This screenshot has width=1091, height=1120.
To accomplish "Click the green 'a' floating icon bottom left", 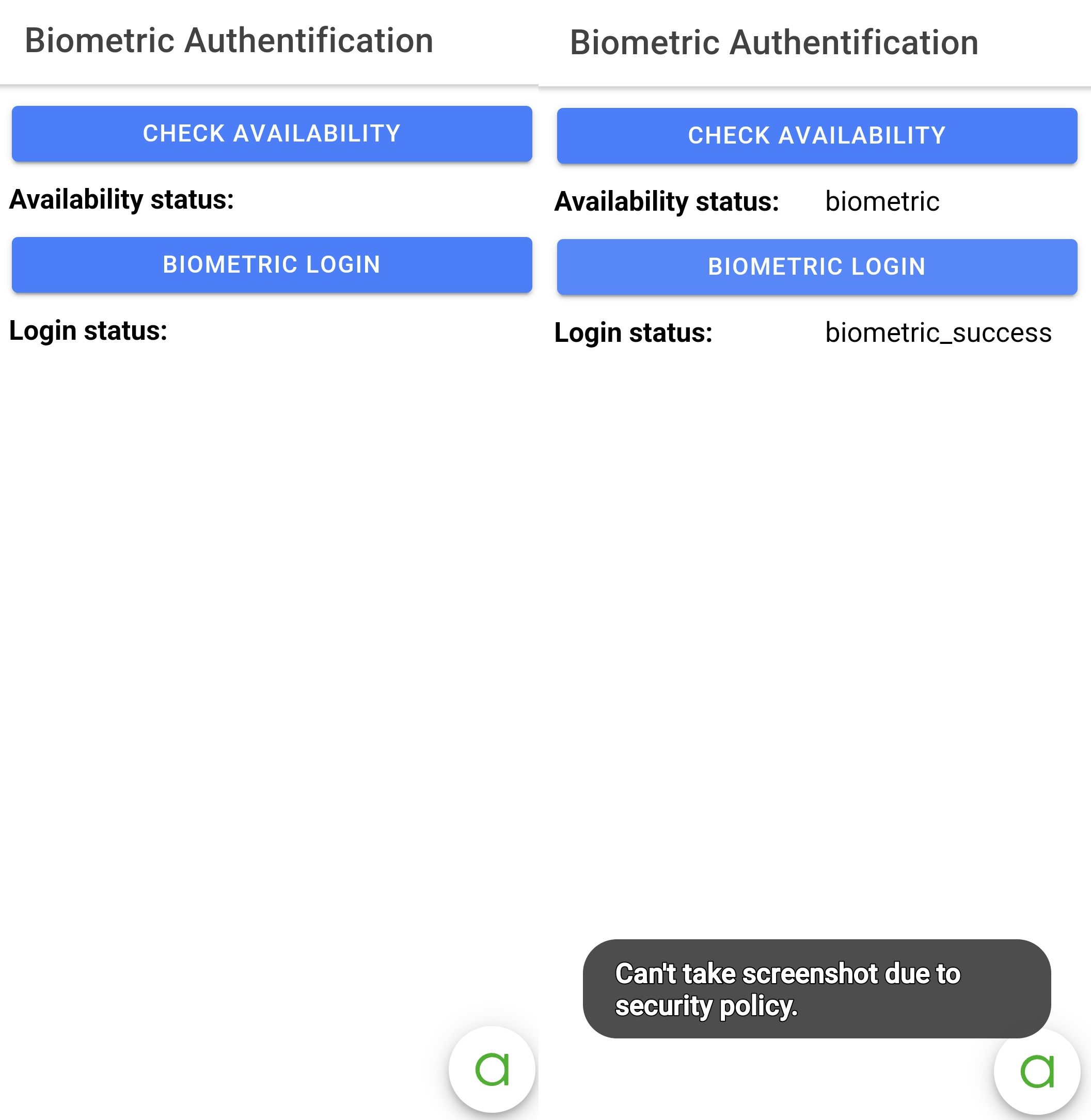I will 492,1069.
